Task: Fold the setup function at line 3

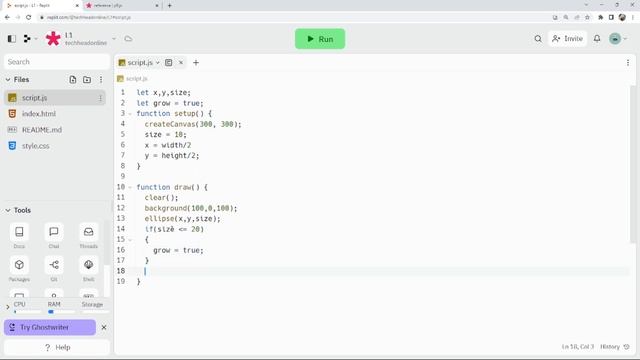Action: tap(130, 113)
